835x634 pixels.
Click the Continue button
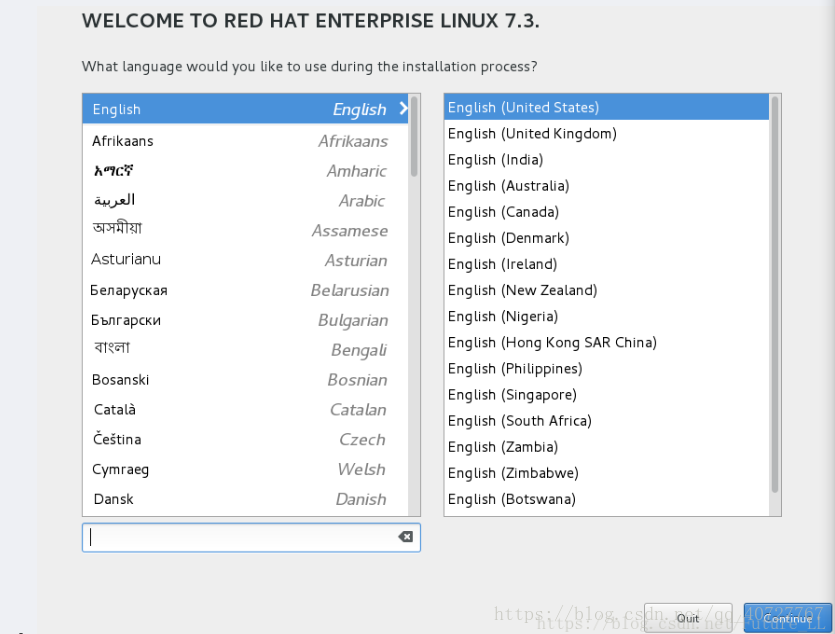[x=788, y=618]
